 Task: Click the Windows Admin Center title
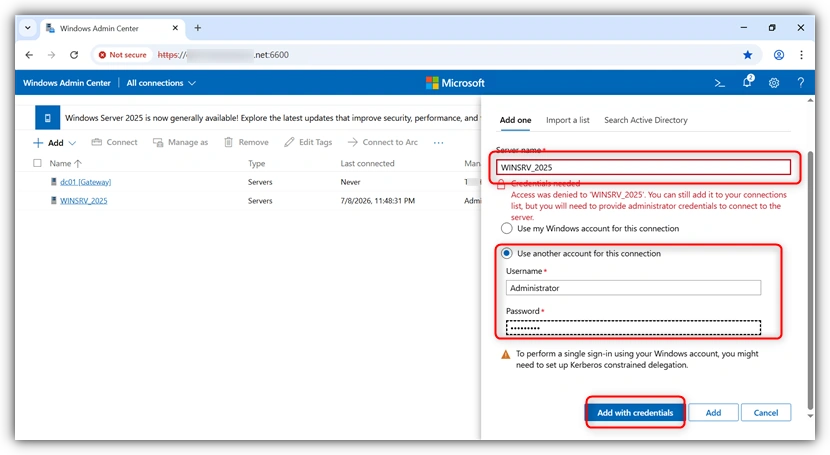click(67, 83)
